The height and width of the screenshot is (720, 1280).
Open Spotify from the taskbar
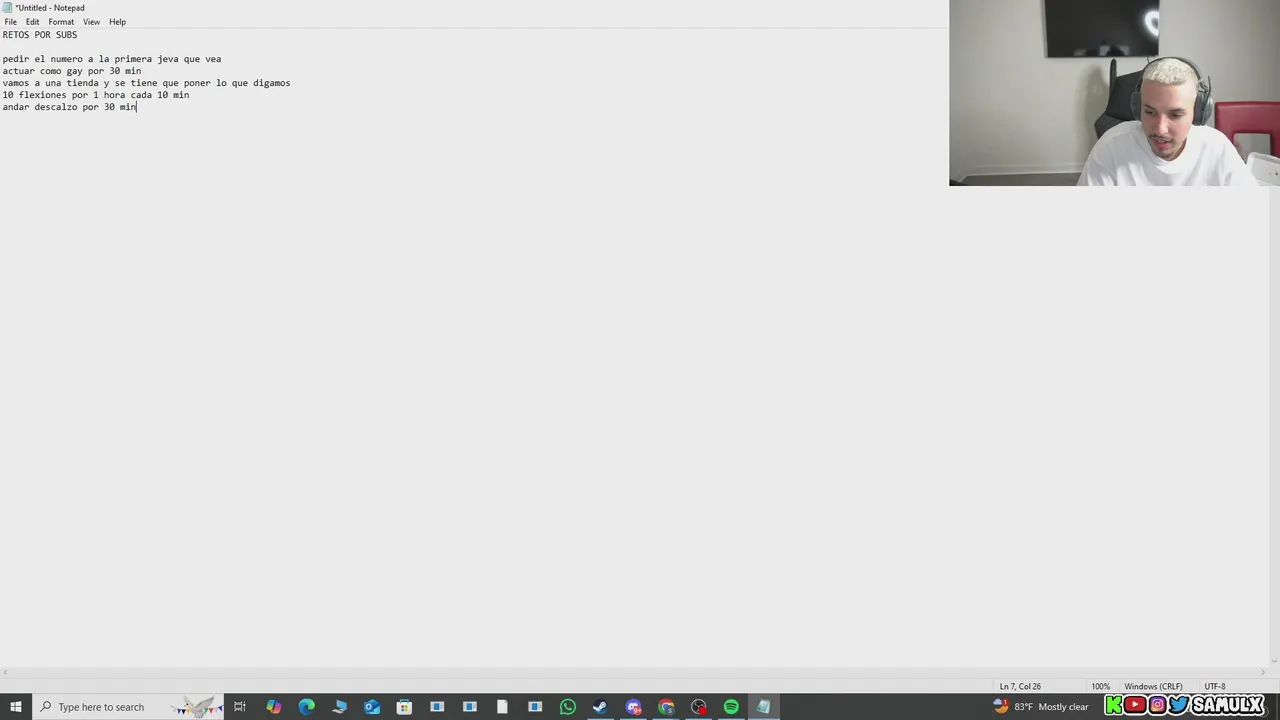731,707
